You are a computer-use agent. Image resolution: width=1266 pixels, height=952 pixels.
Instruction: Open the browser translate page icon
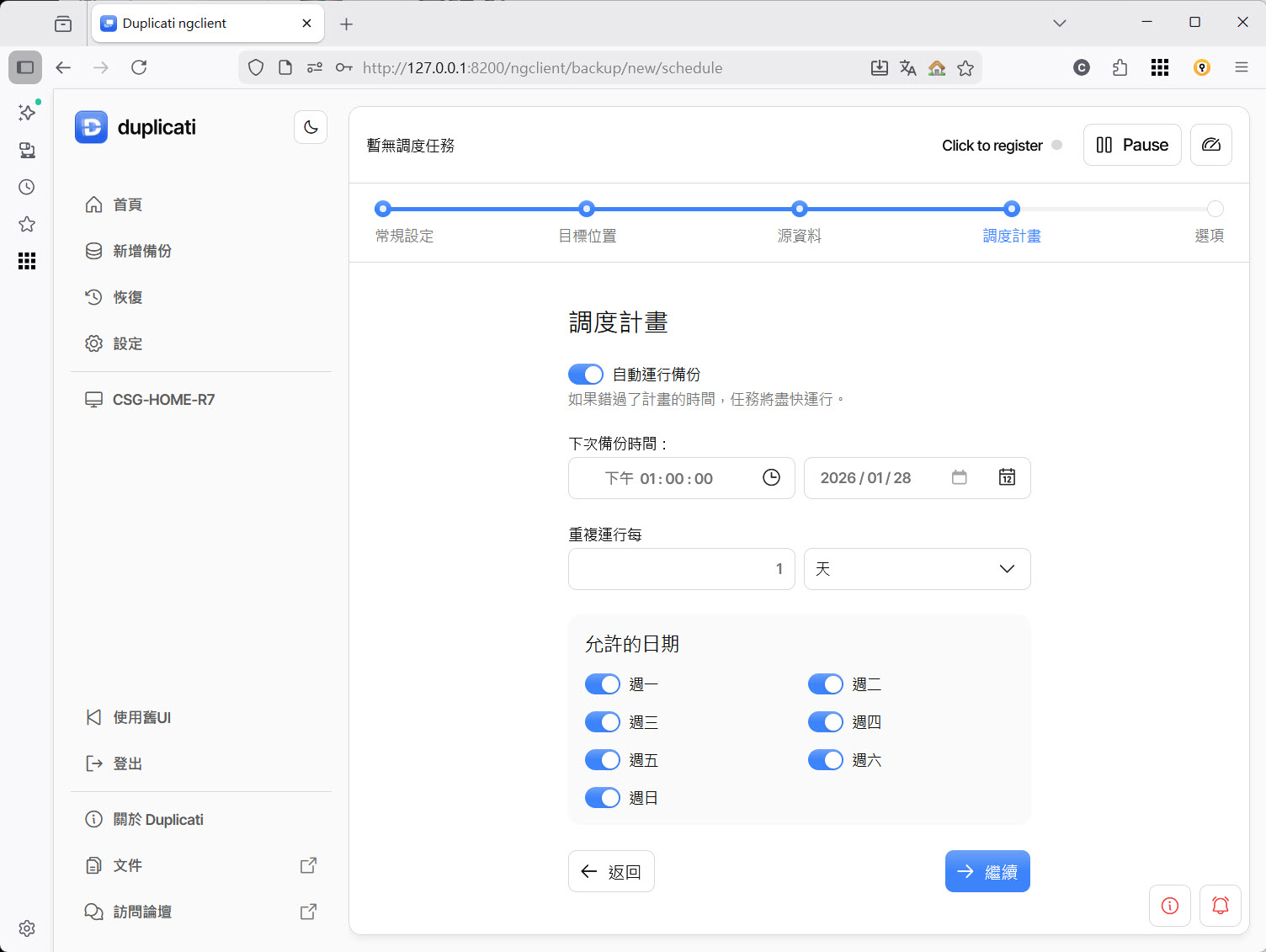(907, 68)
